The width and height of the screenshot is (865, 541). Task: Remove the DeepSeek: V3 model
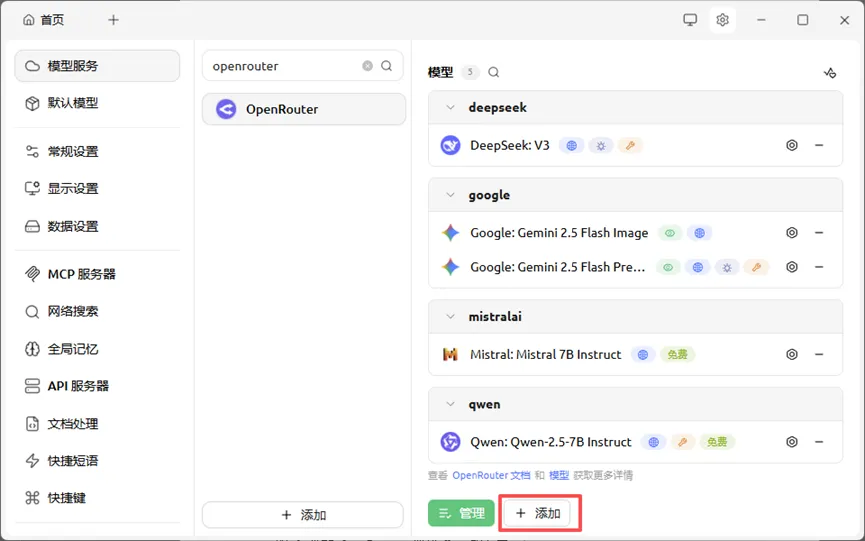pyautogui.click(x=819, y=145)
